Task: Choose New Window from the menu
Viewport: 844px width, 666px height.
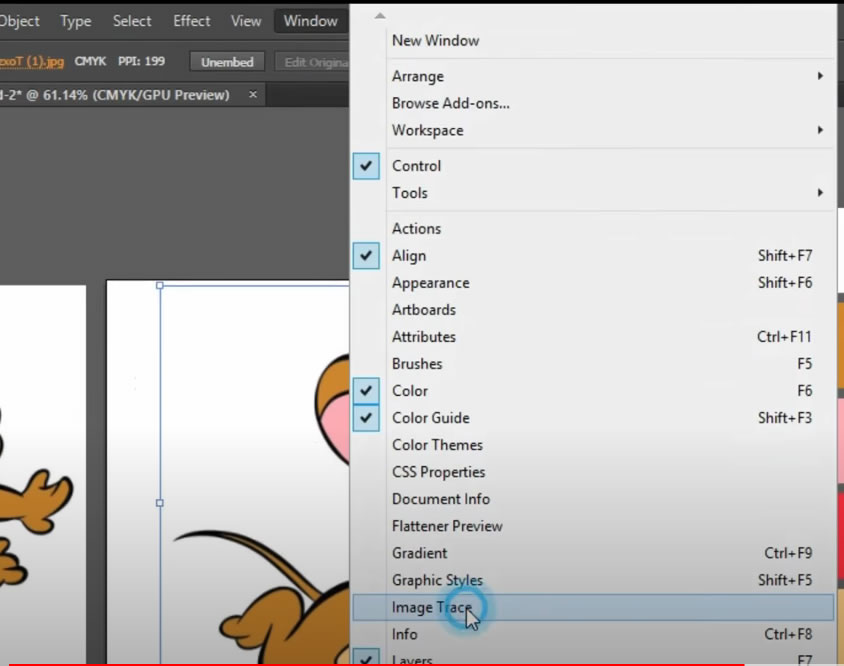Action: 593,40
